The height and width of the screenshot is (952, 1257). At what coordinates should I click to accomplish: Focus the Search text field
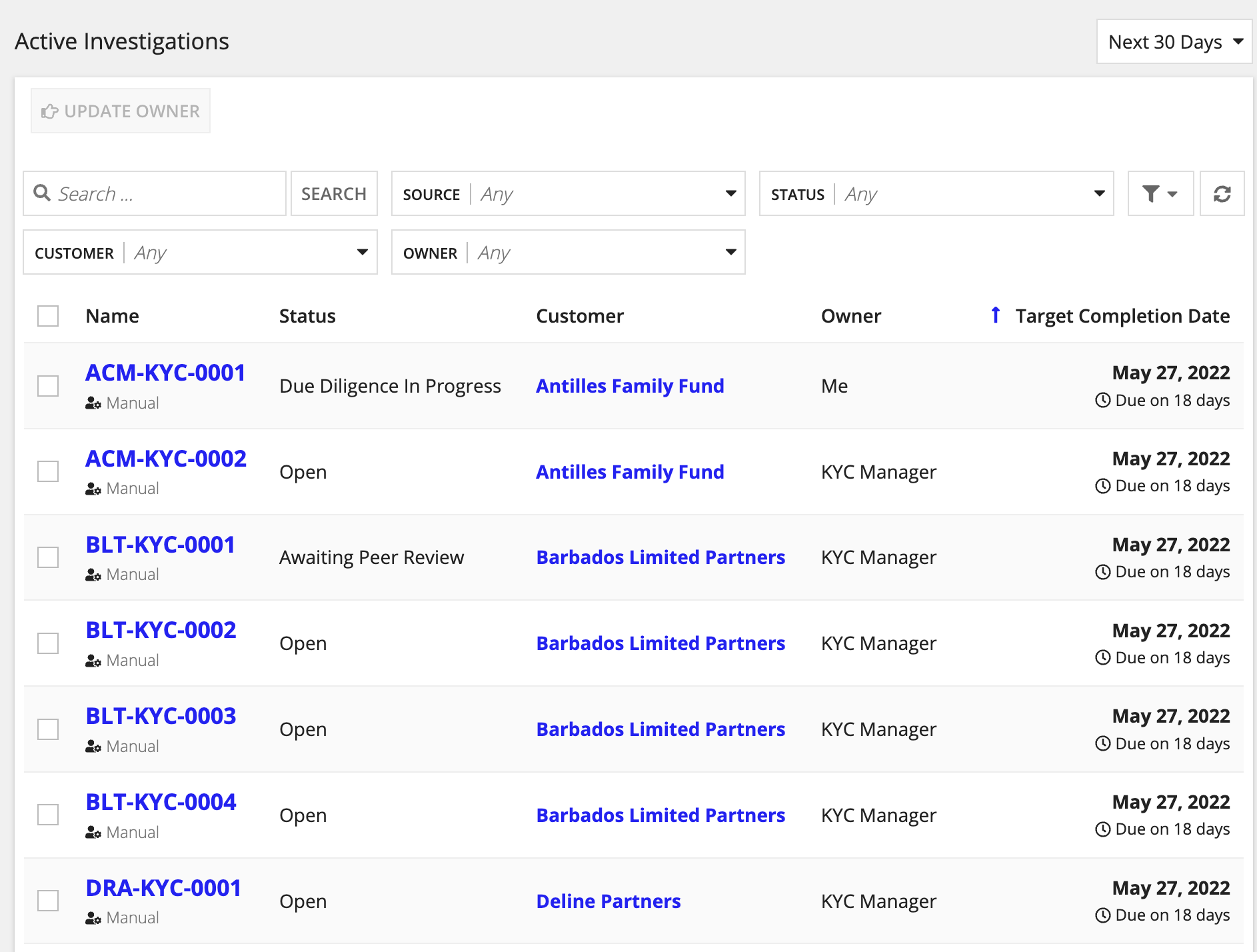pos(155,194)
